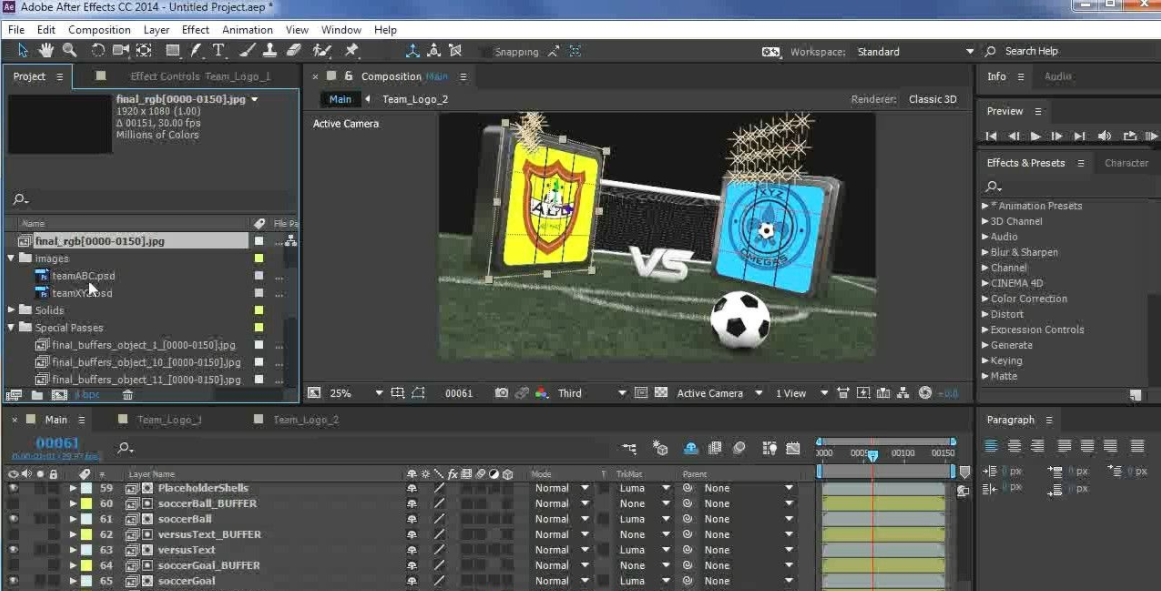Toggle the Motion Blur switch in timeline

(x=739, y=448)
